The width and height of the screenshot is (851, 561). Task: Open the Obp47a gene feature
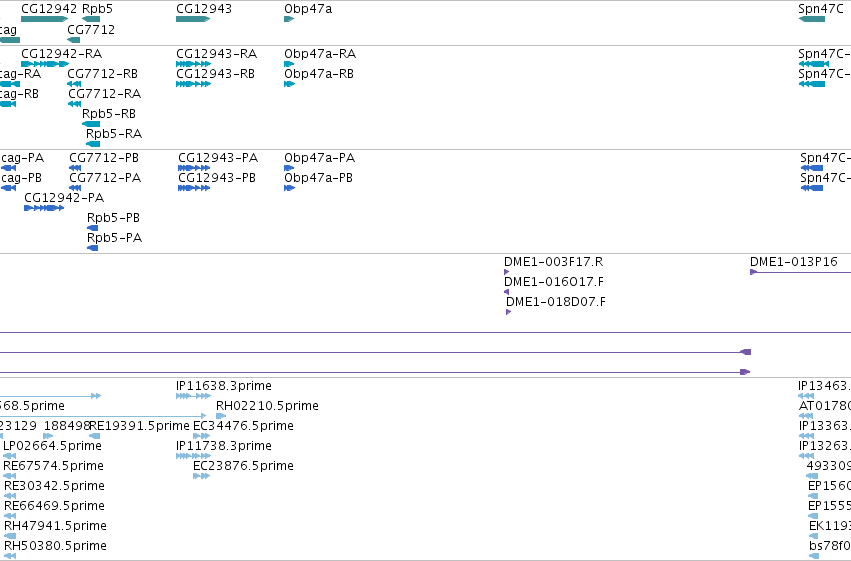point(289,20)
